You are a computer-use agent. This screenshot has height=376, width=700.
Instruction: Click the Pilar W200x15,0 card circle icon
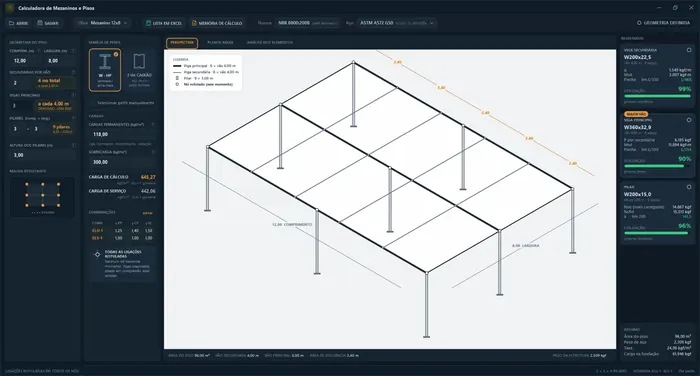pos(689,187)
